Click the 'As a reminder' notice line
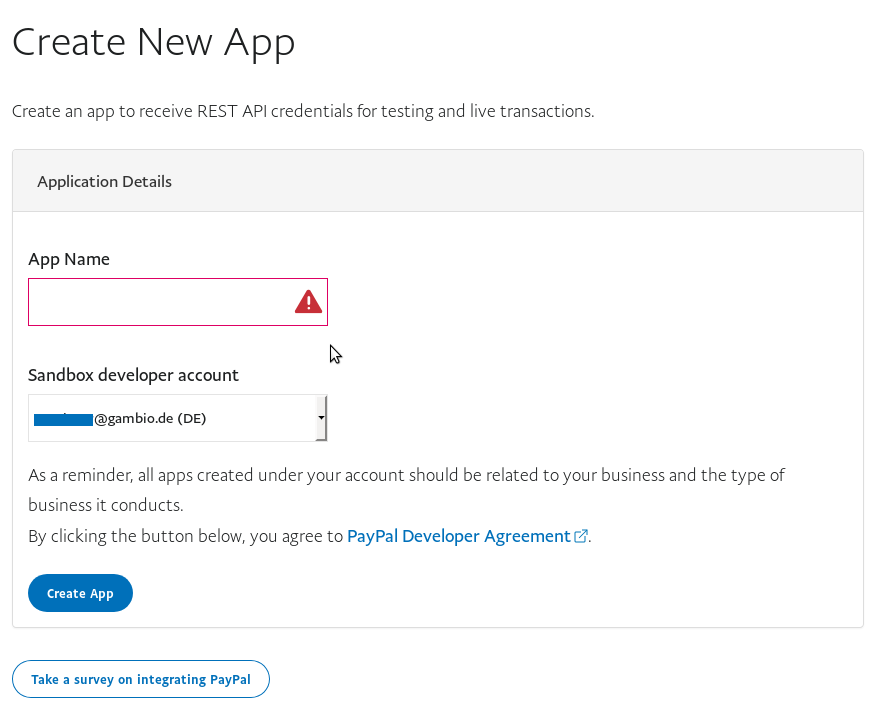 (x=406, y=474)
